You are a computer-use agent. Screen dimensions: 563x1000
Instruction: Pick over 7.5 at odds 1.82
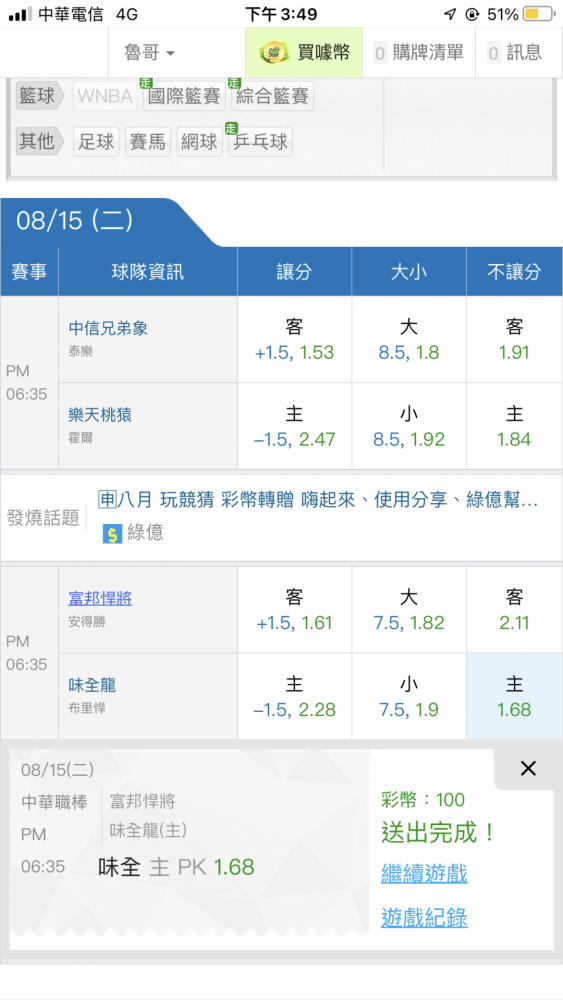[409, 610]
